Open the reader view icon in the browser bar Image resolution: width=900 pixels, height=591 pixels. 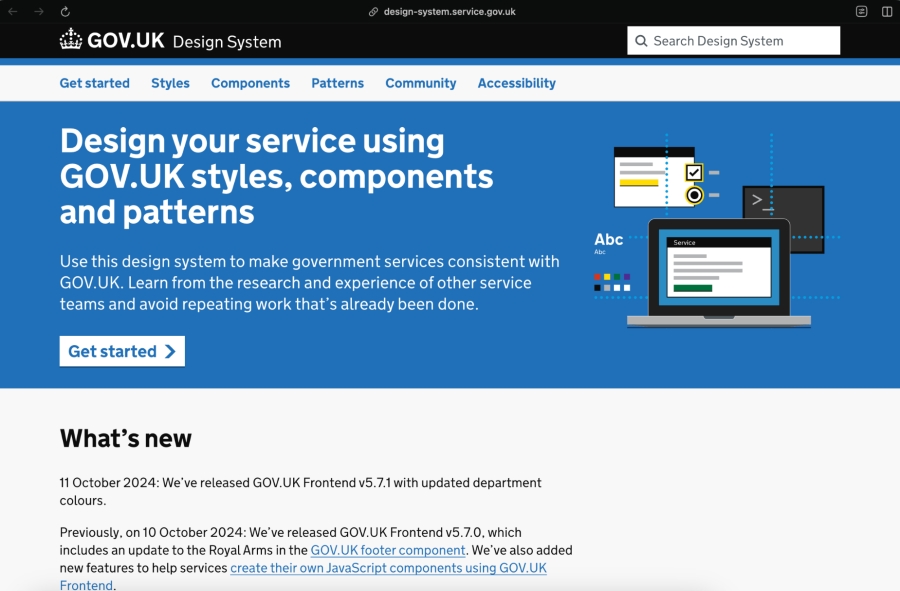pos(861,12)
